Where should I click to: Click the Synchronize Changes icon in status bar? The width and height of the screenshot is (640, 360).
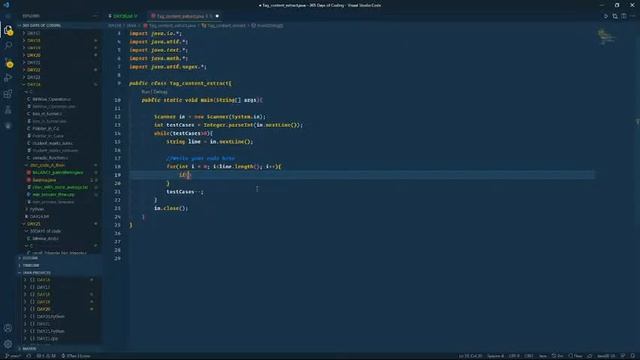[x=29, y=356]
